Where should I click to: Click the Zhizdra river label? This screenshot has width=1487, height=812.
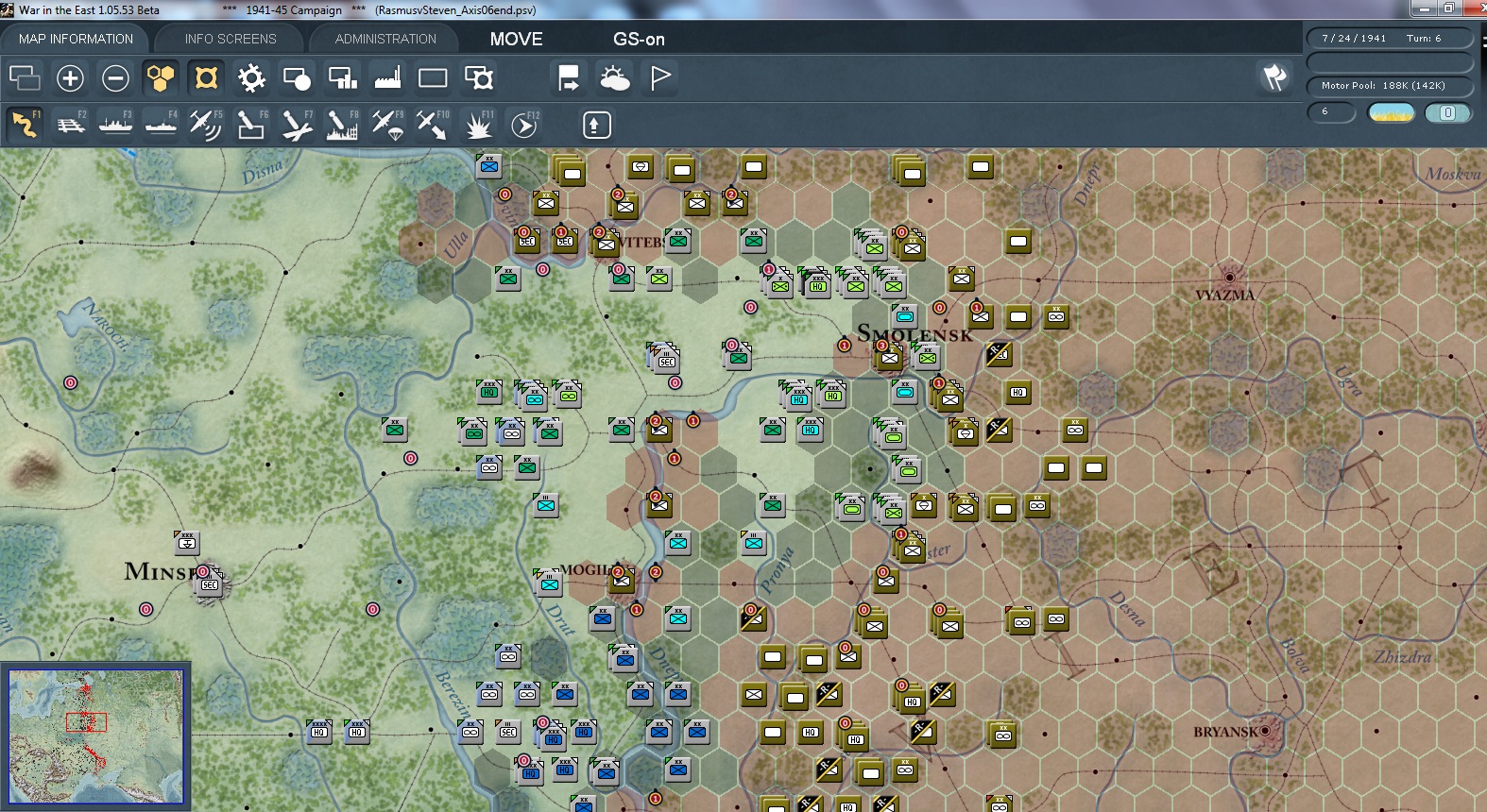coord(1402,656)
